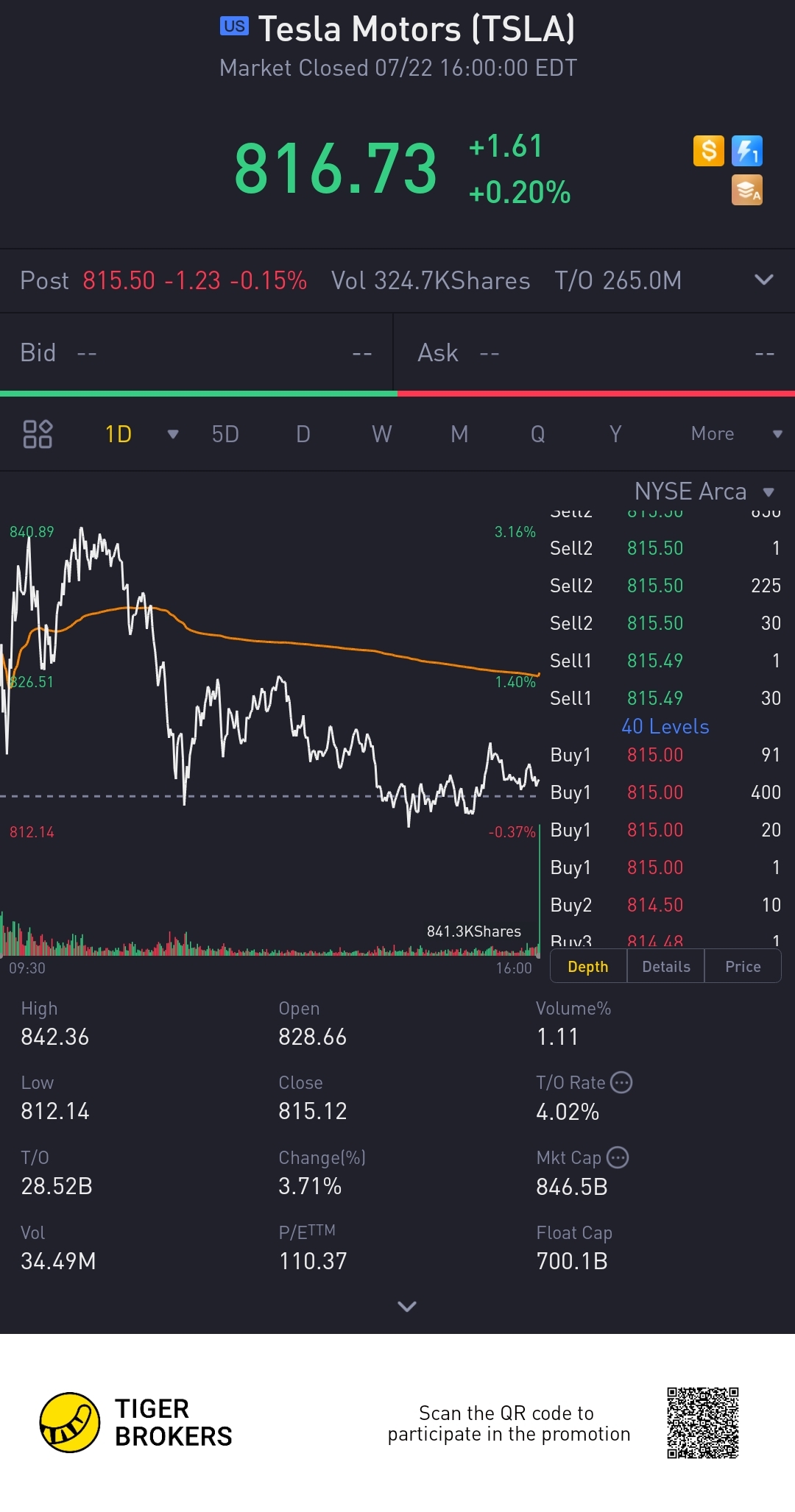The width and height of the screenshot is (795, 1512).
Task: Tap the Buy2 814.50 row
Action: tap(665, 905)
